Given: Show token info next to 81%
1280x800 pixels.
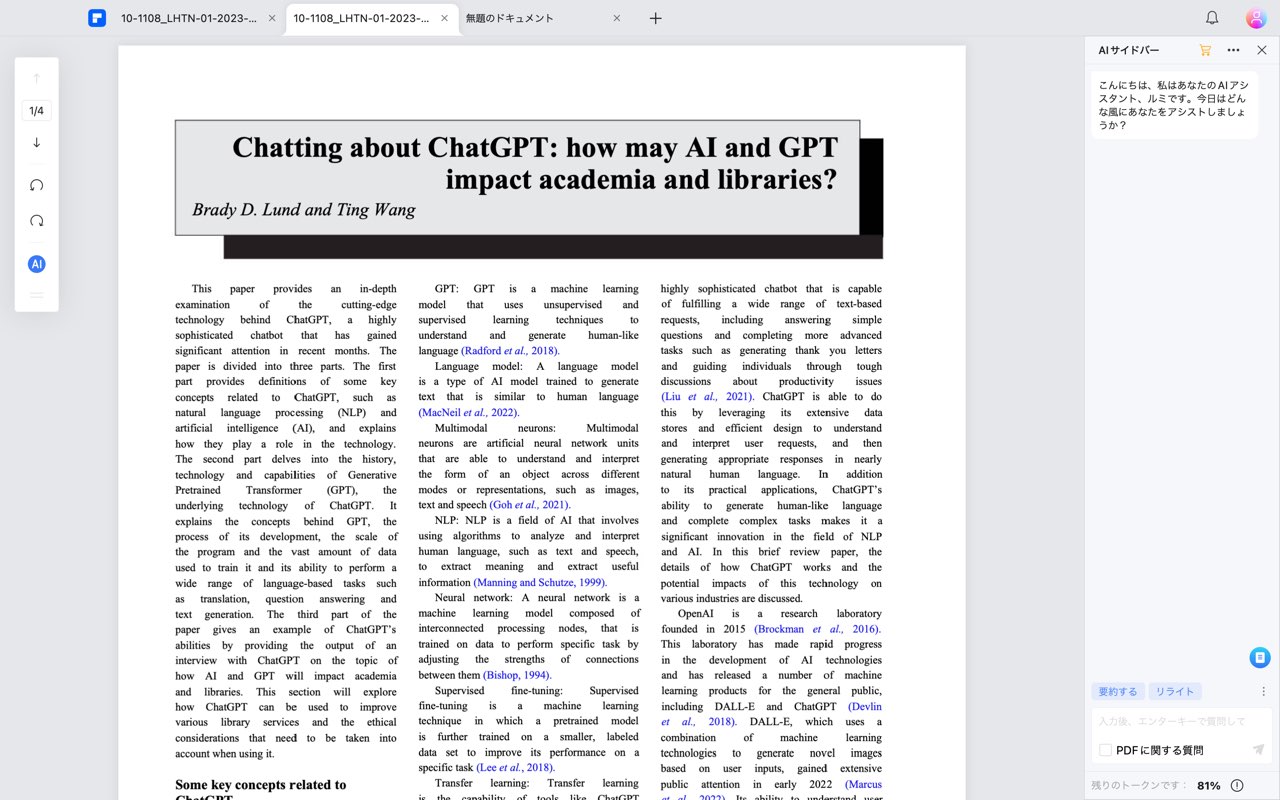Looking at the screenshot, I should point(1237,785).
